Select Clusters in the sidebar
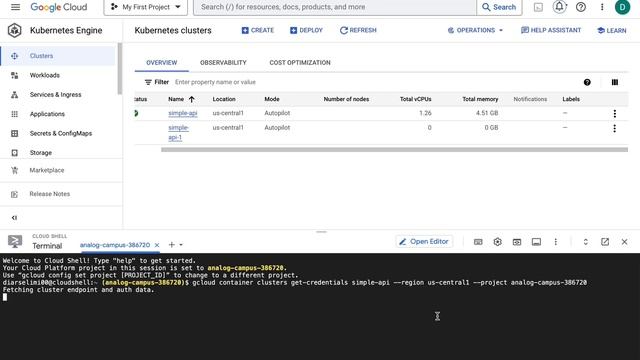Screen dimensions: 640x360 58,56
